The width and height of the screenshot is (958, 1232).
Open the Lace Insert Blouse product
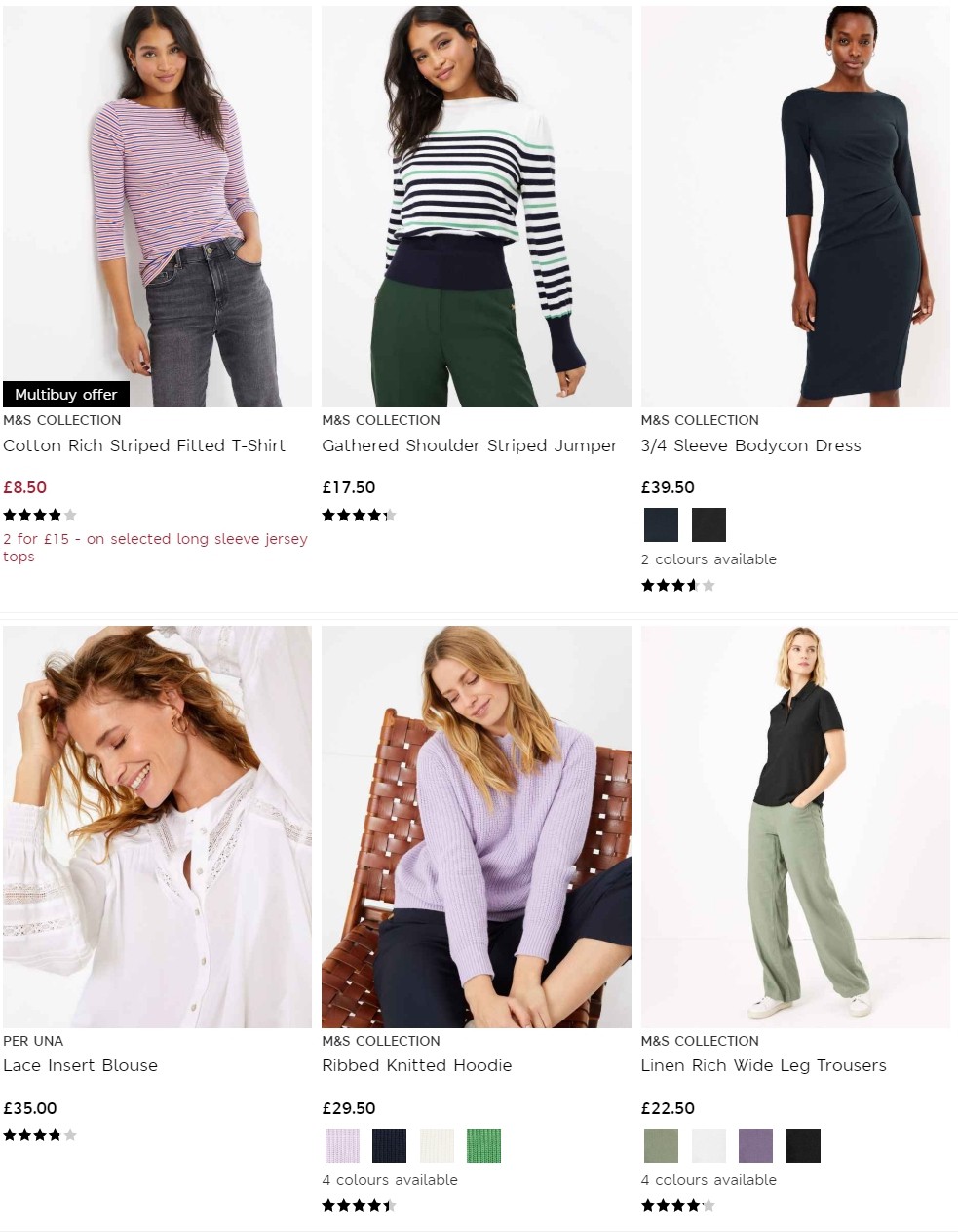(81, 1065)
